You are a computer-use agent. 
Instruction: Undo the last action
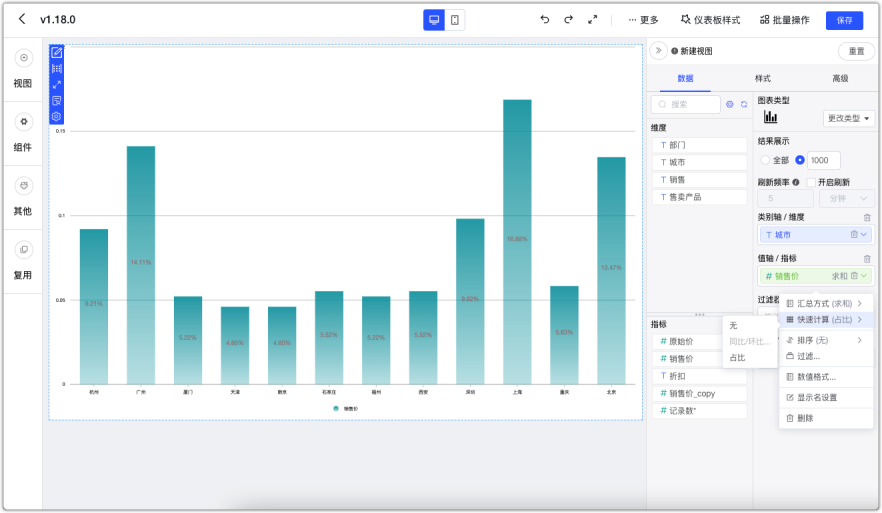[544, 20]
